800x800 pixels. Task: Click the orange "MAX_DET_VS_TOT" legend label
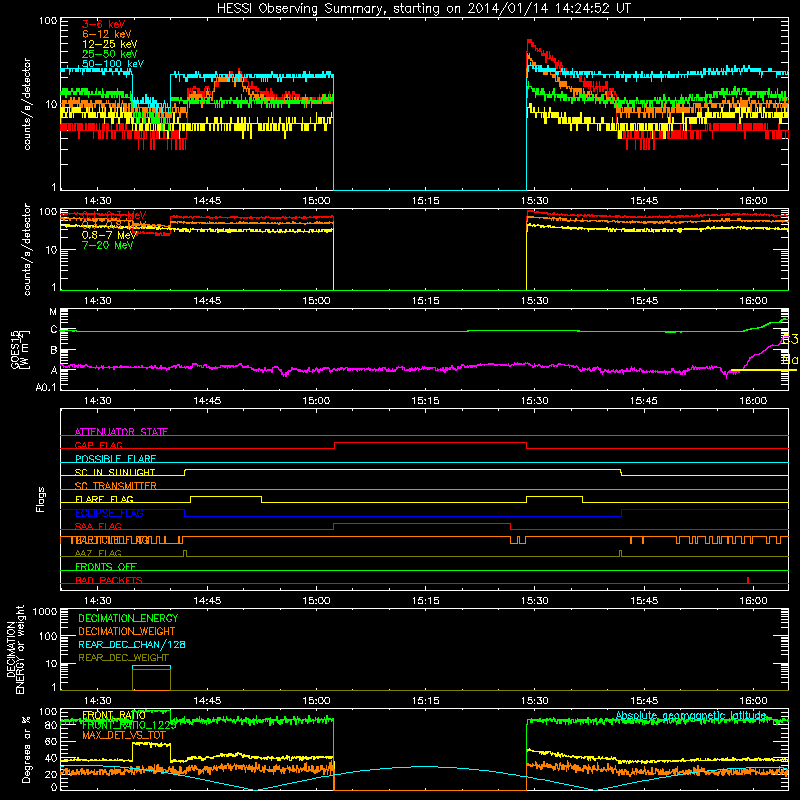coord(124,735)
